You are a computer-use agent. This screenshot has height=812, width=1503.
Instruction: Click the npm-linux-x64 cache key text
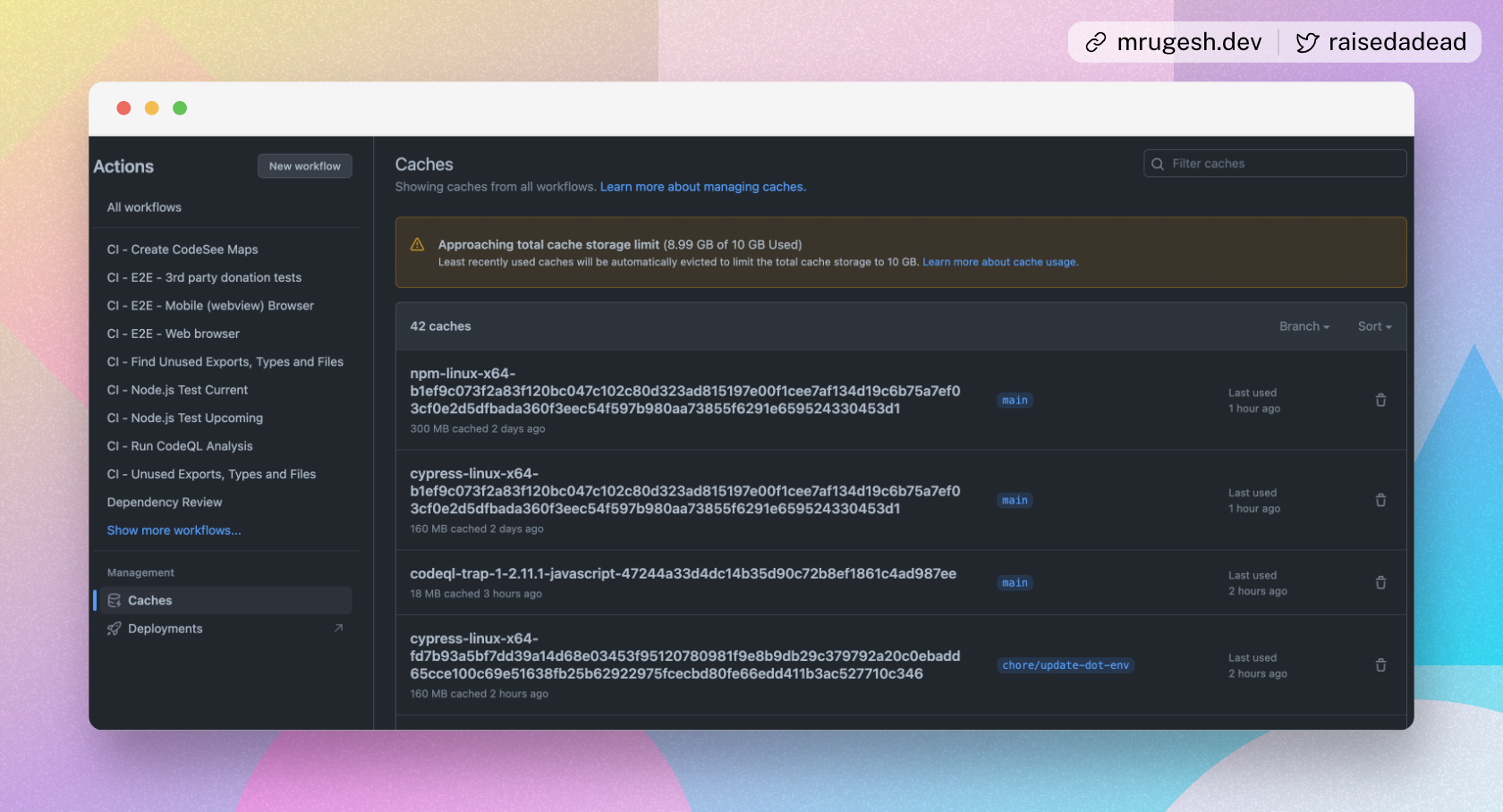(685, 391)
